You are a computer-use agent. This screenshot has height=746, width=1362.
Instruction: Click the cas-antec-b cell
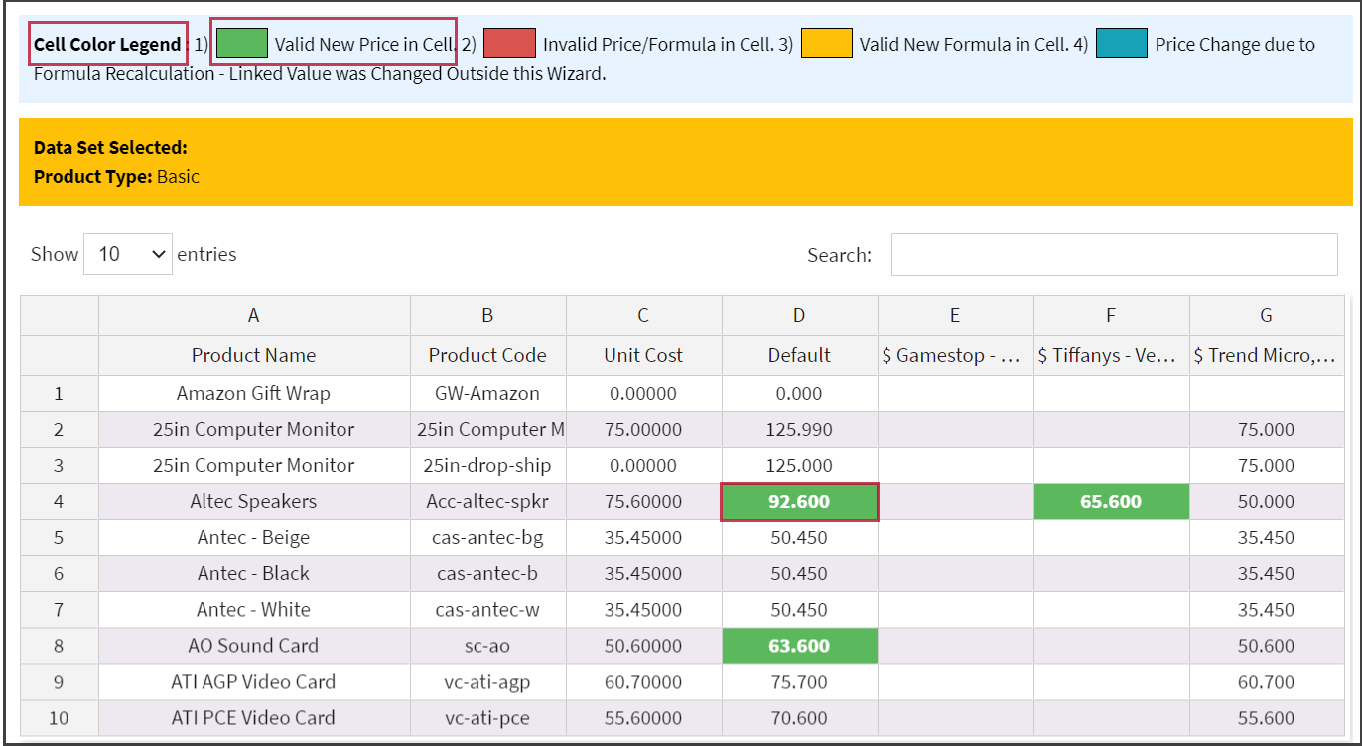(488, 574)
